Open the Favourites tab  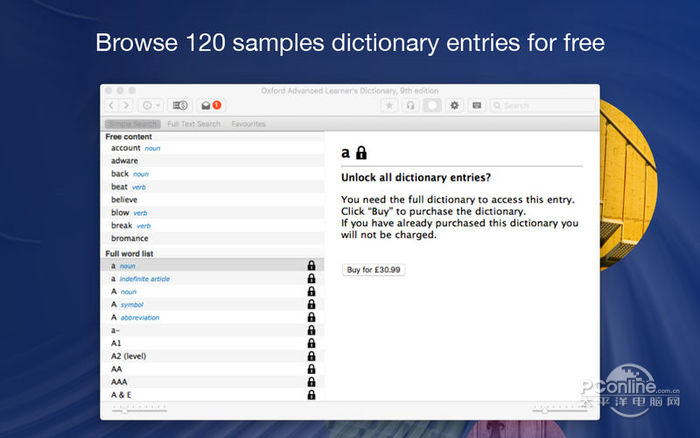coord(248,124)
